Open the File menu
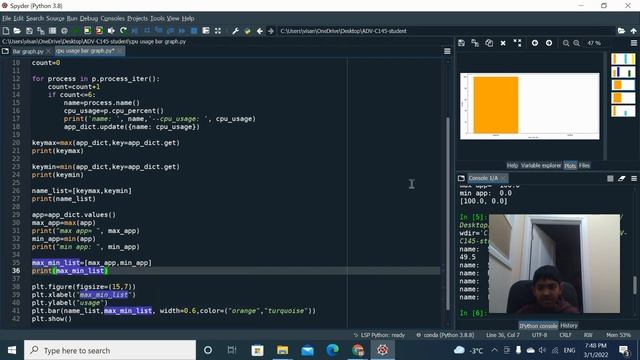This screenshot has width=640, height=360. tap(6, 18)
